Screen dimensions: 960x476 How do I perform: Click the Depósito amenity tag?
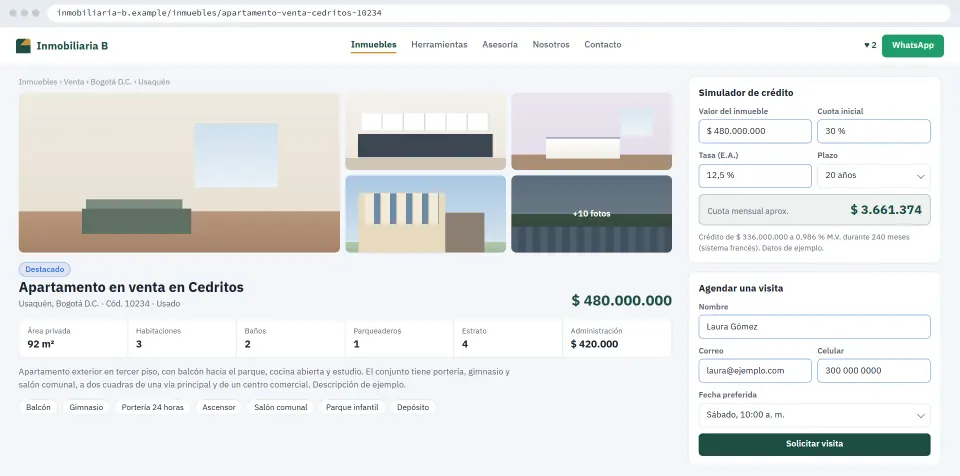coord(413,407)
